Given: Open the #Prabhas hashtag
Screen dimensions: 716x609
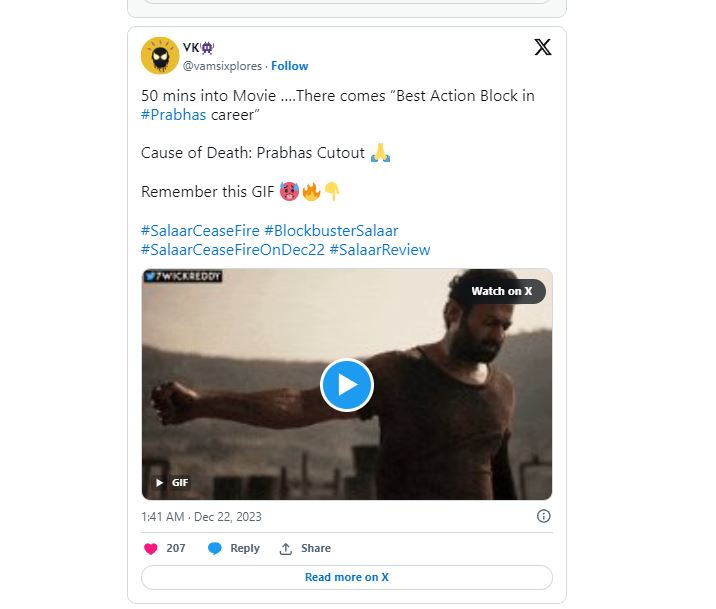Looking at the screenshot, I should (174, 114).
